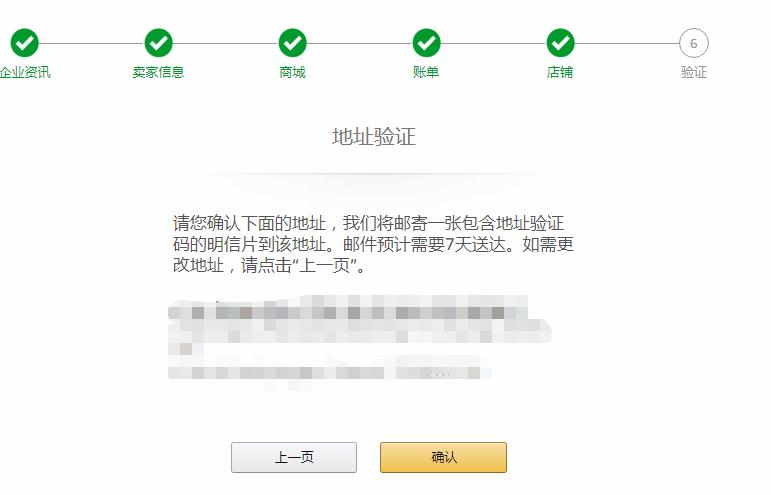Click the 上一页 button
The width and height of the screenshot is (771, 495).
tap(294, 457)
